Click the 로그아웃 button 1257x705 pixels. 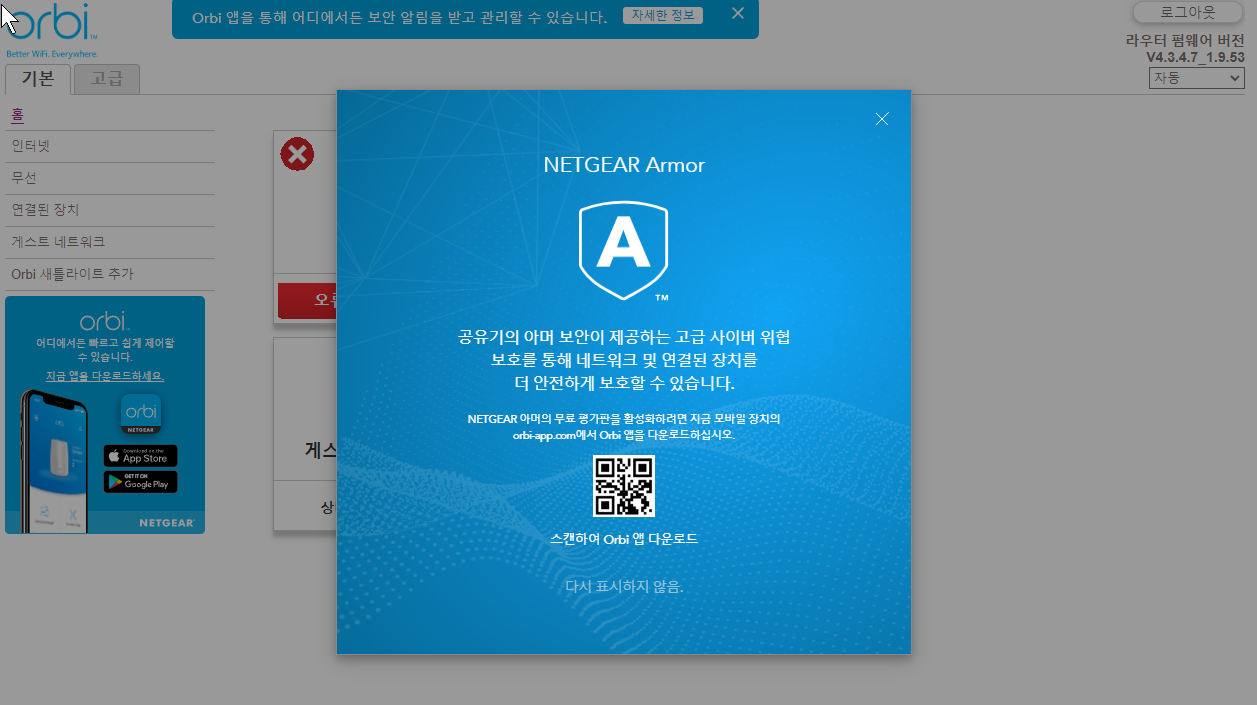1188,12
